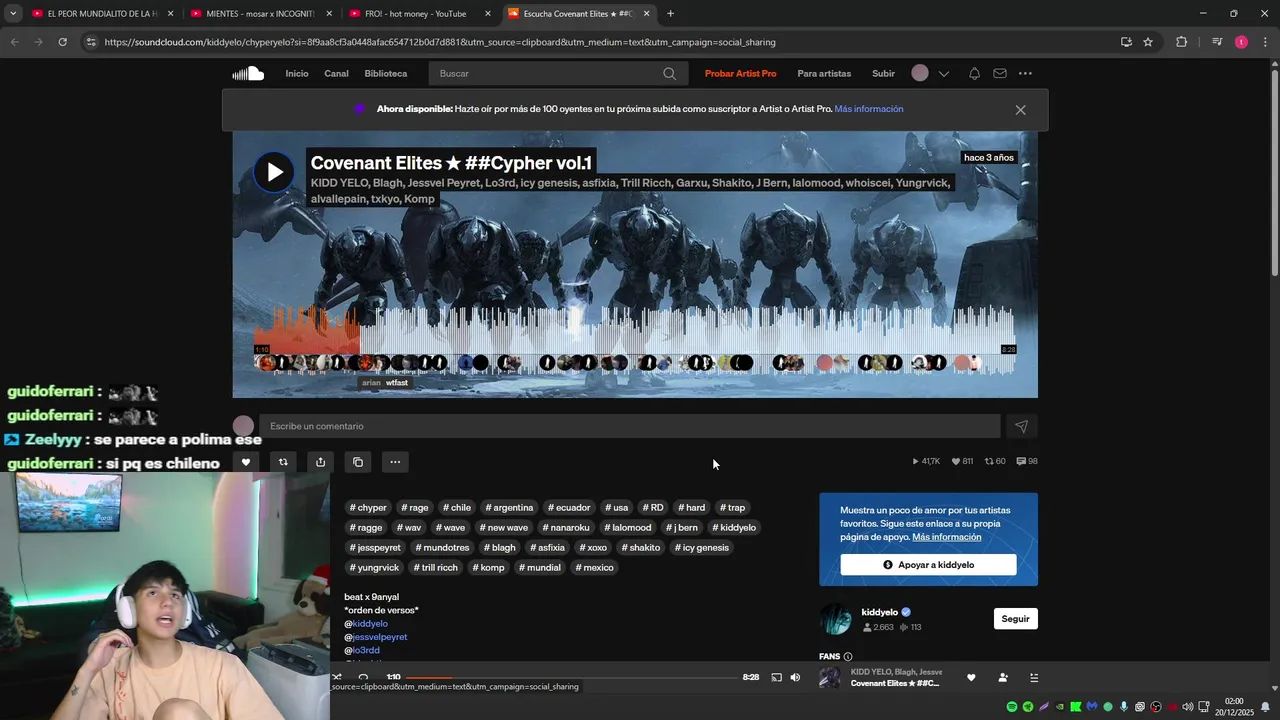
Task: Switch to FROI hot money tab
Action: (x=418, y=14)
